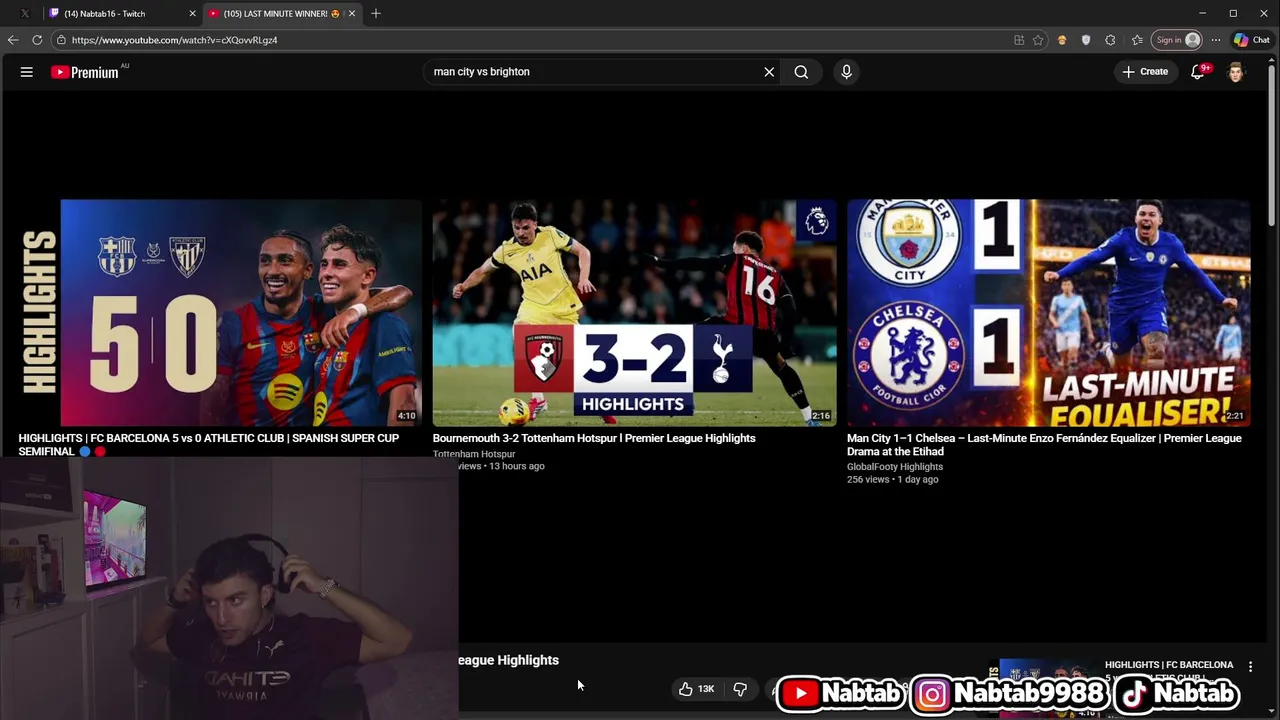Open the split screen apps icon
Viewport: 1280px width, 720px height.
pos(1019,40)
